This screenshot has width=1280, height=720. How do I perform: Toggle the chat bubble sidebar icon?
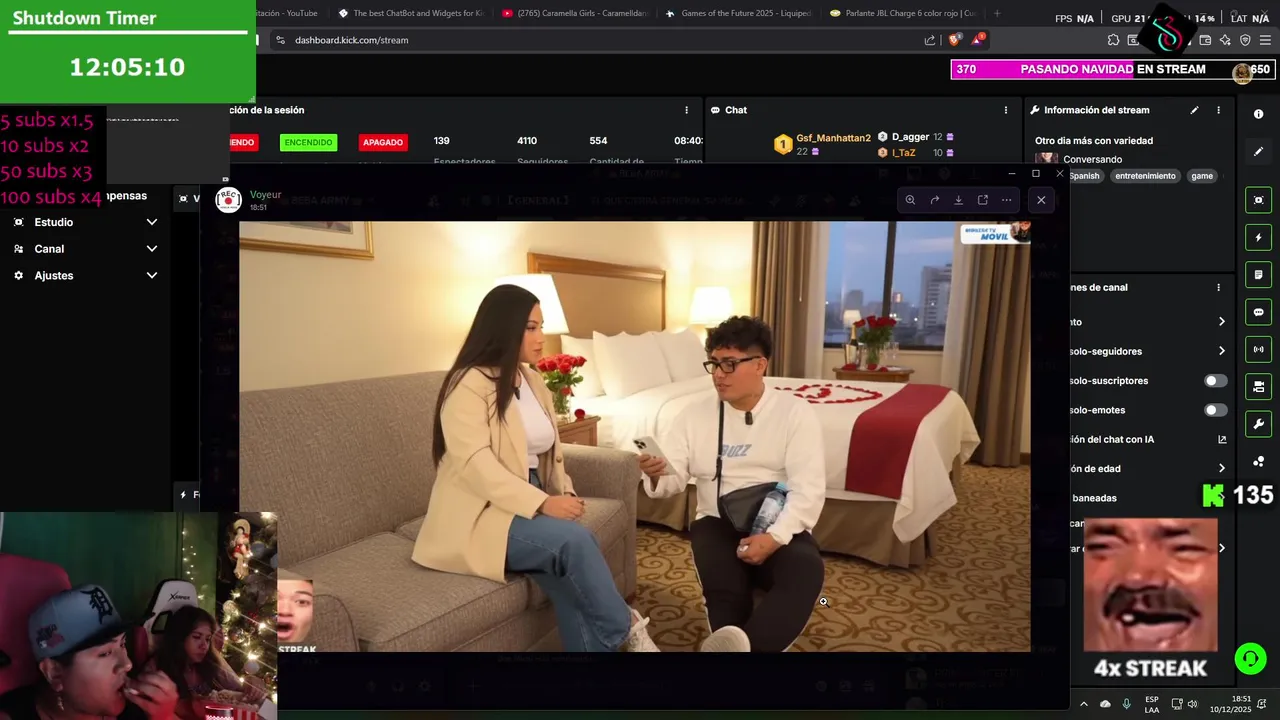(x=1258, y=312)
